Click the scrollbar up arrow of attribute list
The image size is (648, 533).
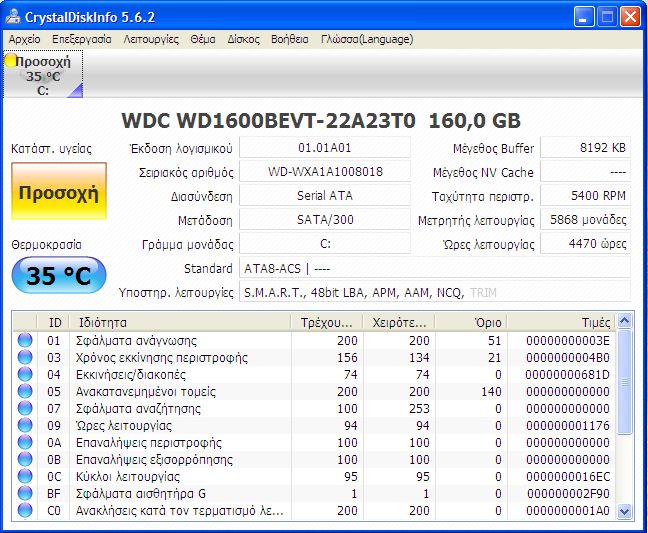pos(624,321)
